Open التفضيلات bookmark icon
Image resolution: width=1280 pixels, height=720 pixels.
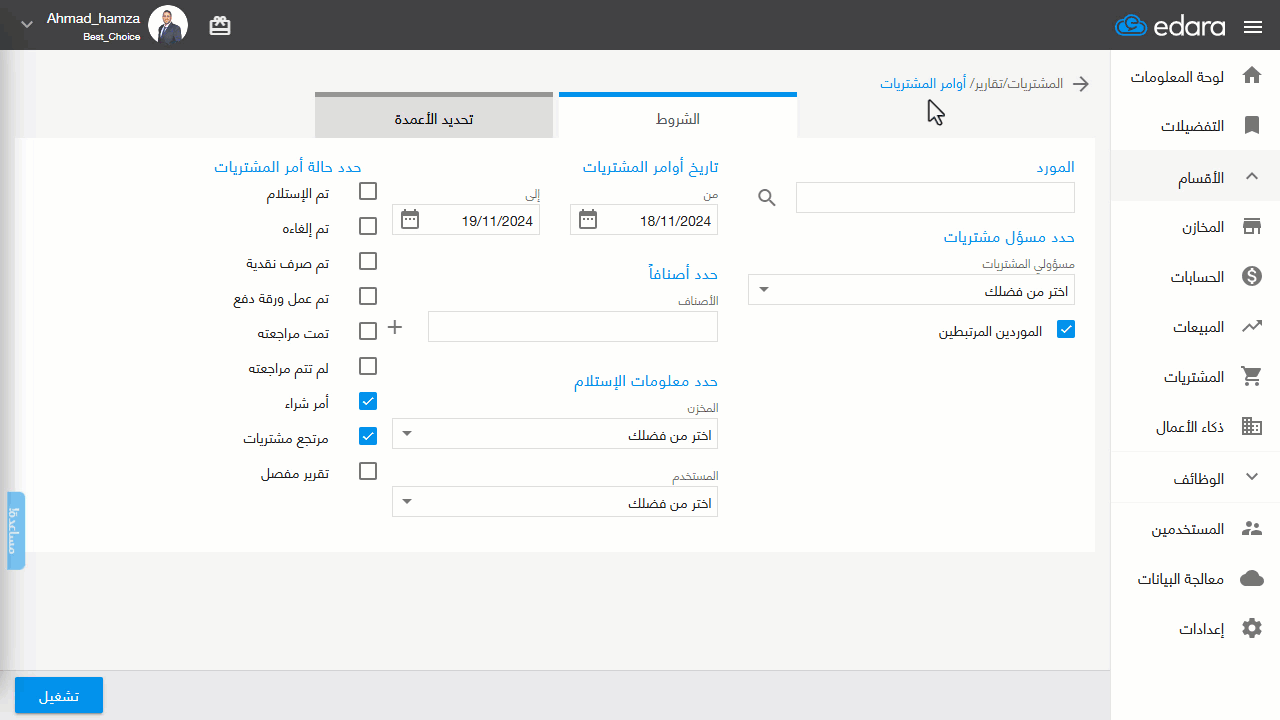click(1251, 126)
